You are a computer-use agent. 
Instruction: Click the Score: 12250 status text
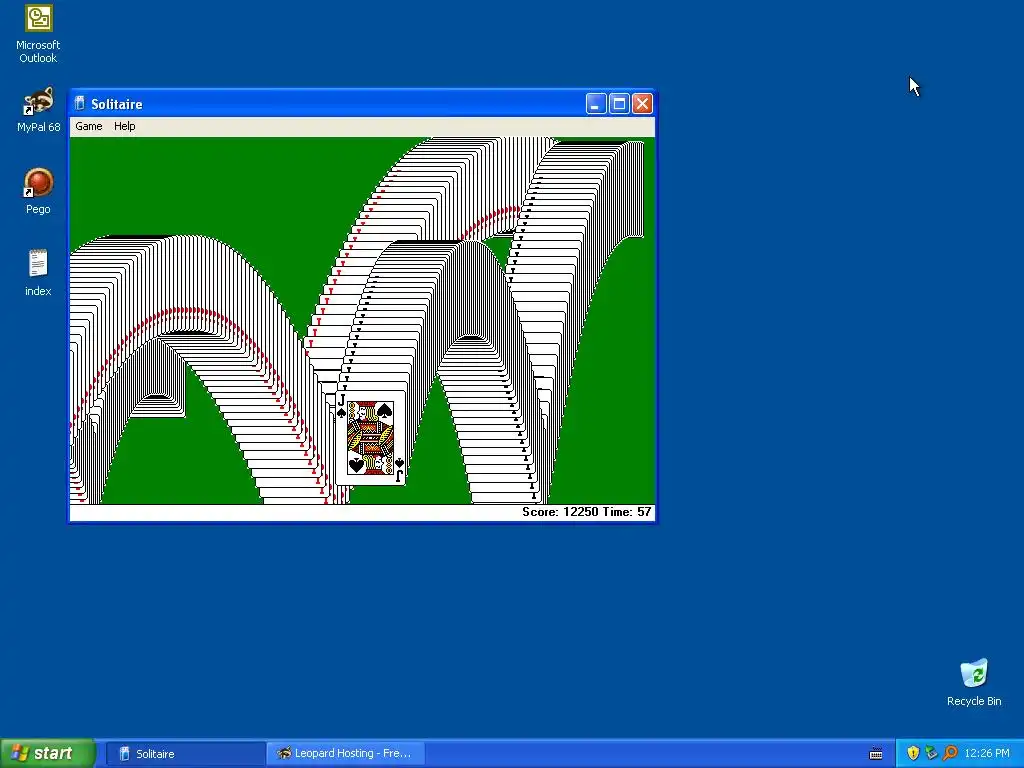560,512
